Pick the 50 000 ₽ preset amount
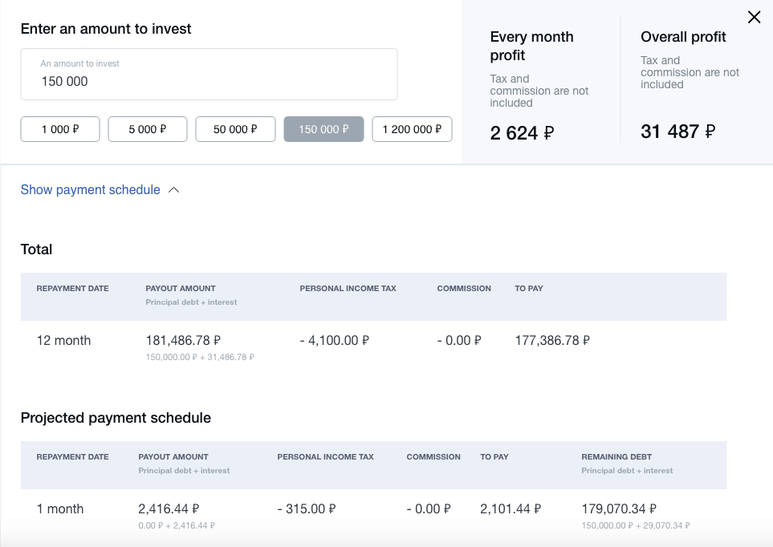 [x=235, y=129]
